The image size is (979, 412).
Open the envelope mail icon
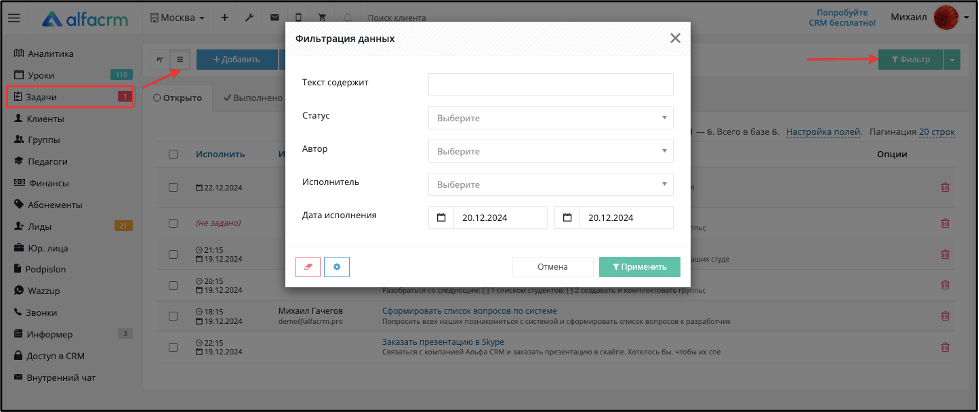coord(274,18)
